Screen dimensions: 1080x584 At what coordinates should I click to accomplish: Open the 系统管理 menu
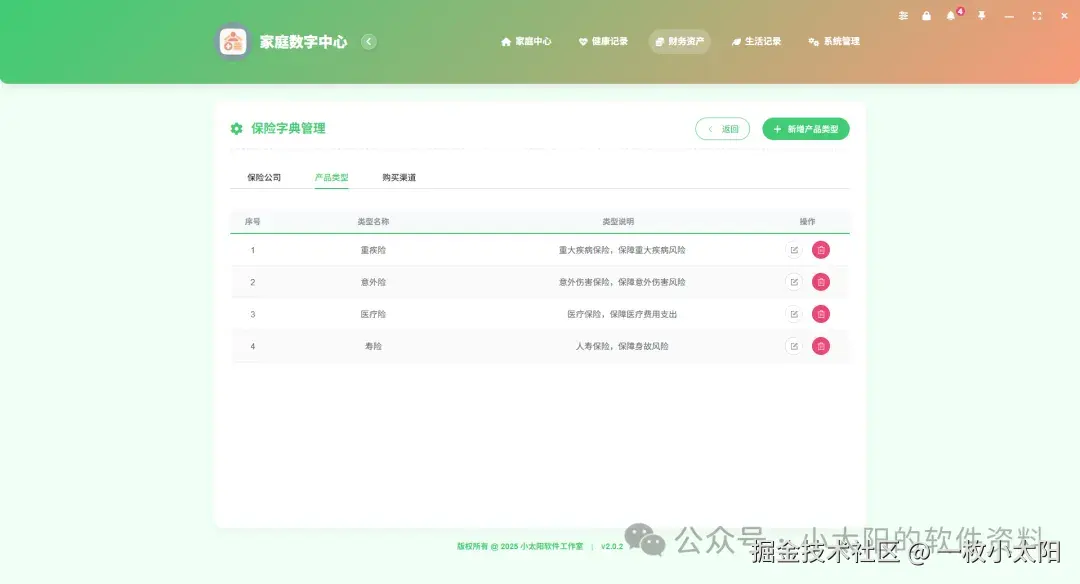tap(834, 41)
